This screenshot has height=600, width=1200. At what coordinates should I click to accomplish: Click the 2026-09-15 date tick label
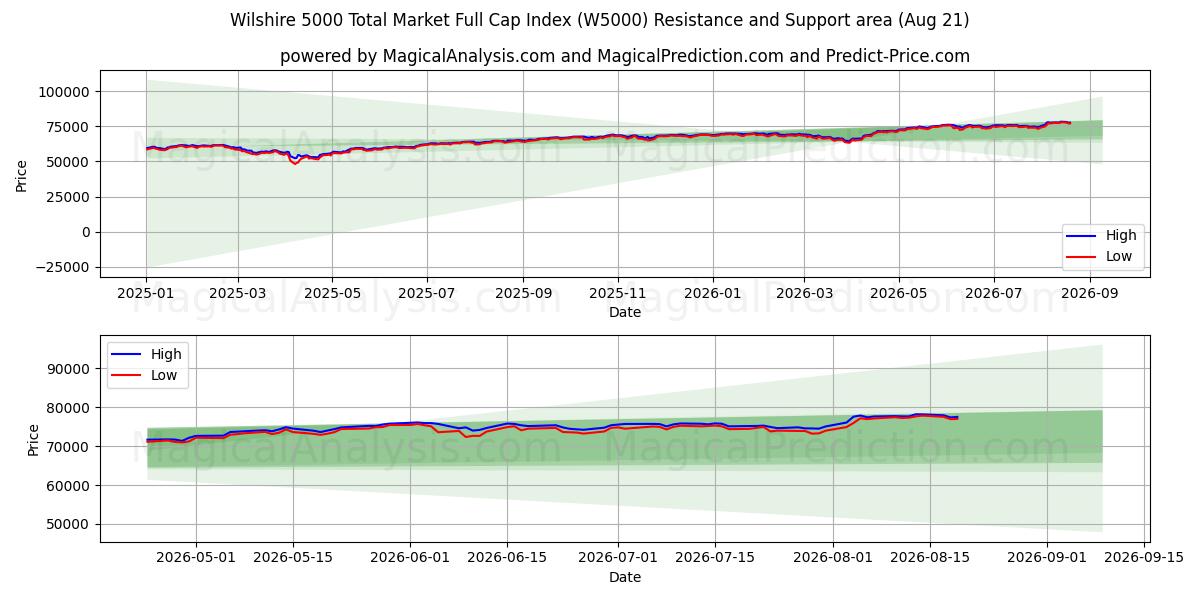(1144, 558)
